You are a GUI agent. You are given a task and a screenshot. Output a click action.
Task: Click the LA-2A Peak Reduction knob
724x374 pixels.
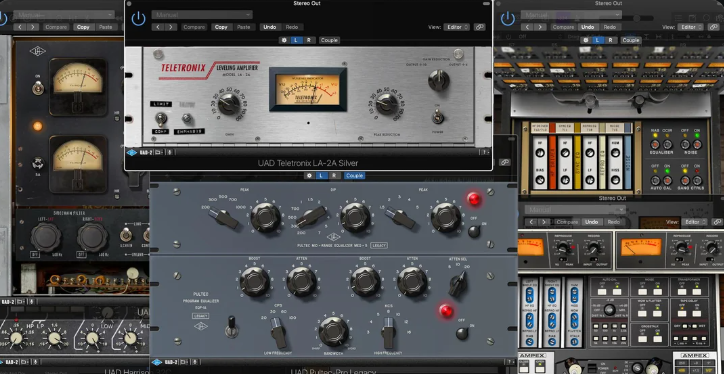pos(386,104)
